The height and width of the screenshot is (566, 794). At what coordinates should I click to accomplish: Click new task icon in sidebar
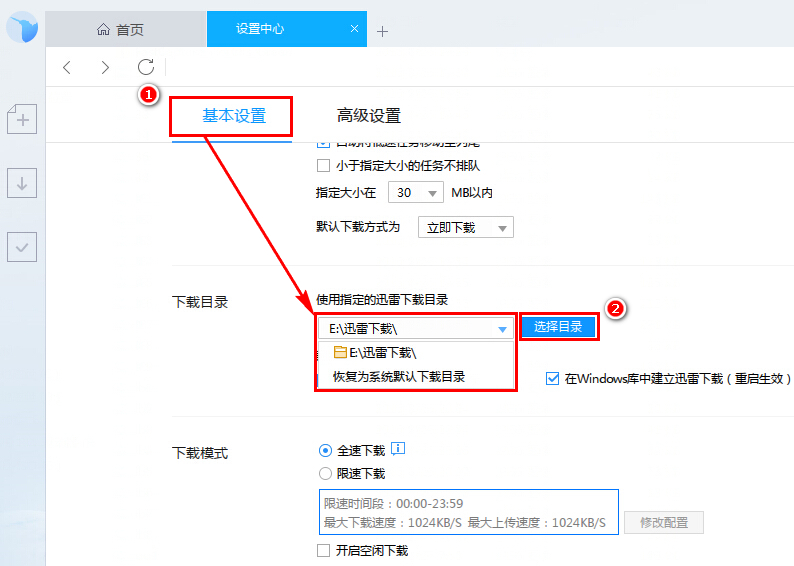click(22, 119)
